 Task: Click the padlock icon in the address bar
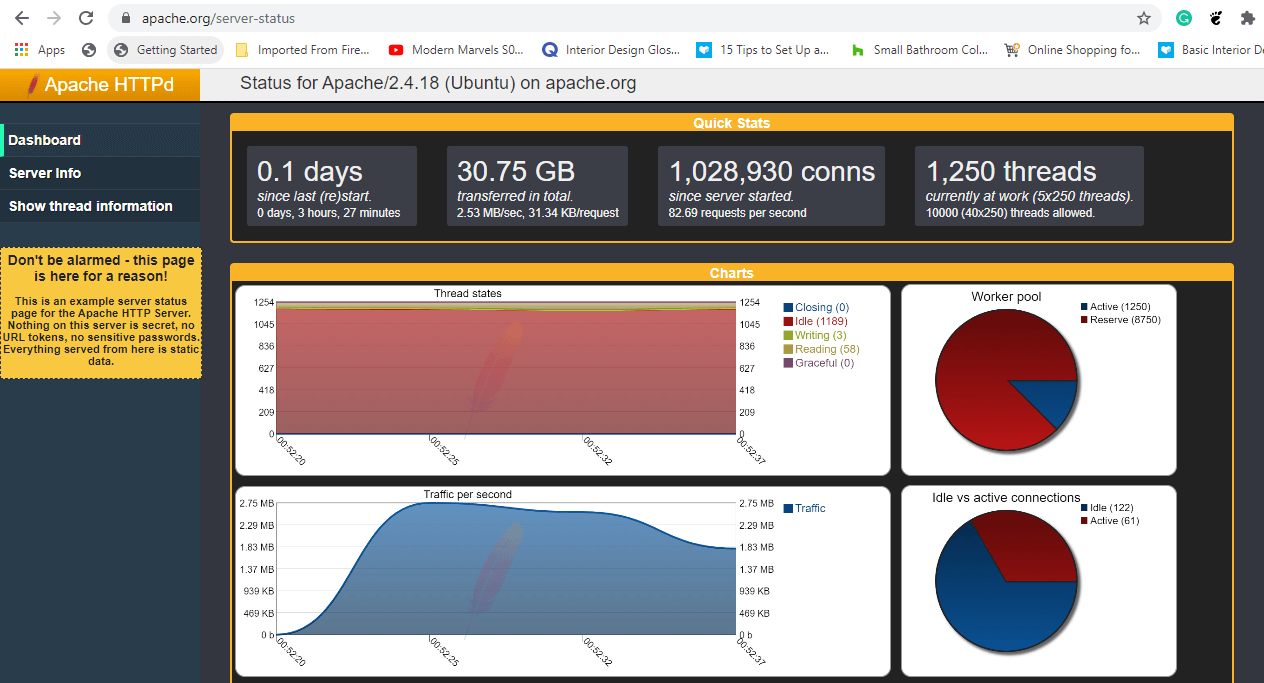124,17
